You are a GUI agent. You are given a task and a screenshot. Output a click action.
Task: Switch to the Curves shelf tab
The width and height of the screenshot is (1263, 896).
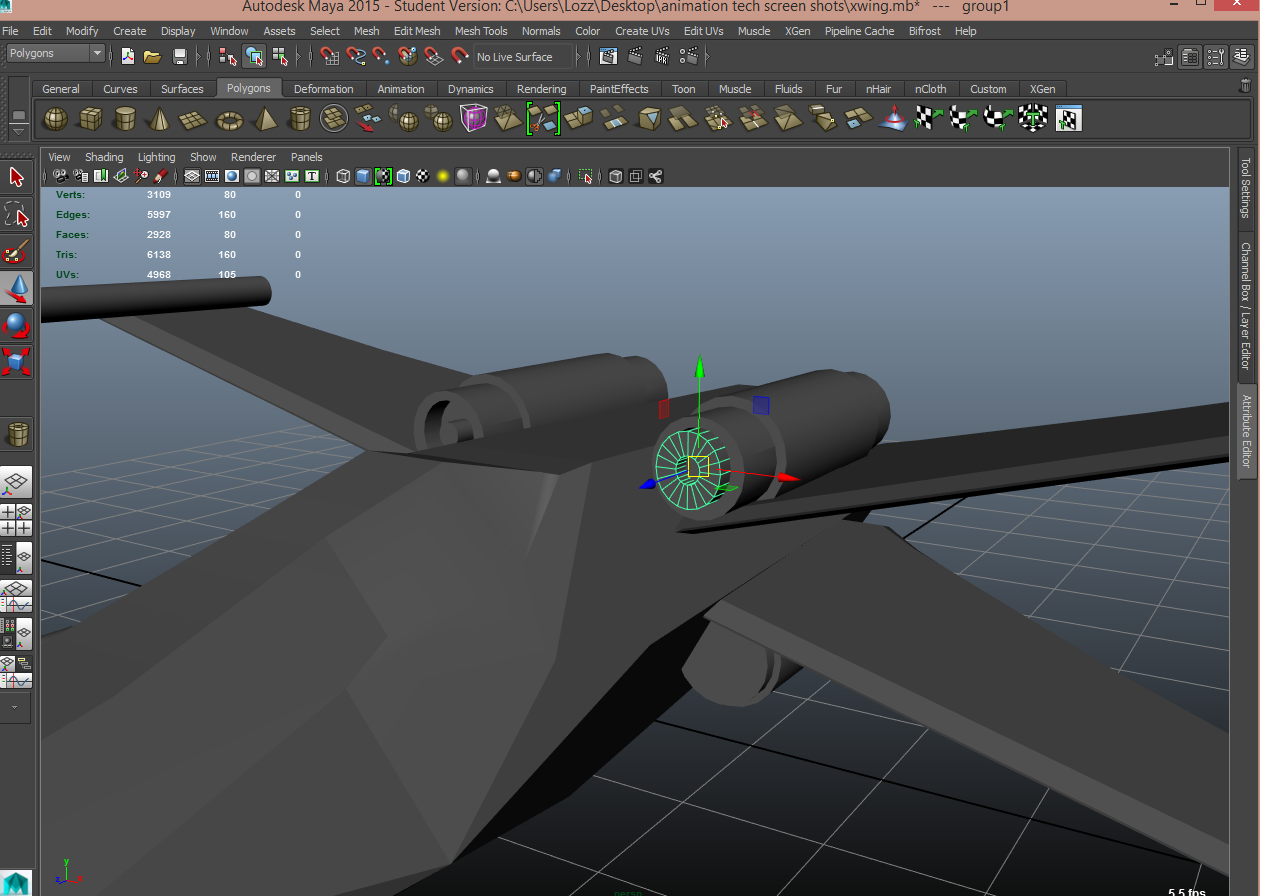click(x=120, y=89)
